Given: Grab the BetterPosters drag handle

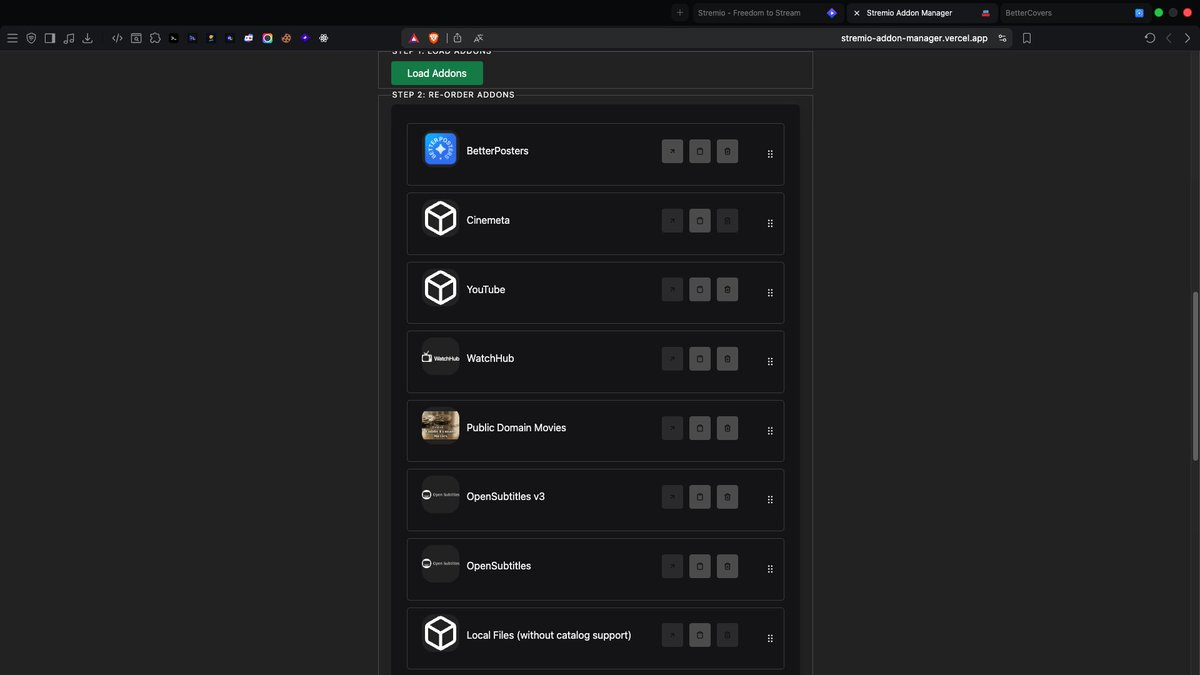Looking at the screenshot, I should (770, 154).
